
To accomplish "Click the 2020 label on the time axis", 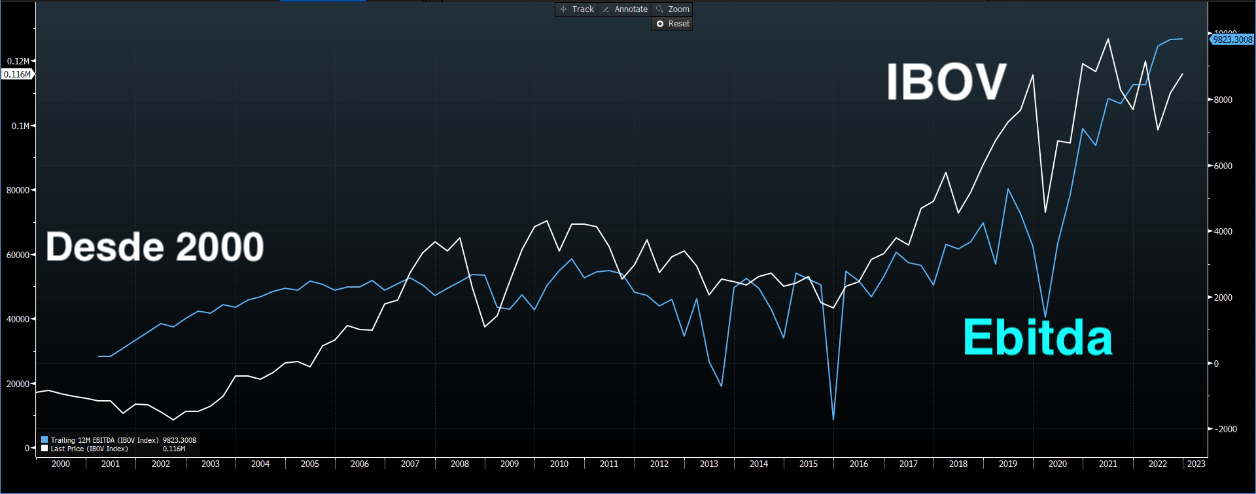I will 1058,464.
